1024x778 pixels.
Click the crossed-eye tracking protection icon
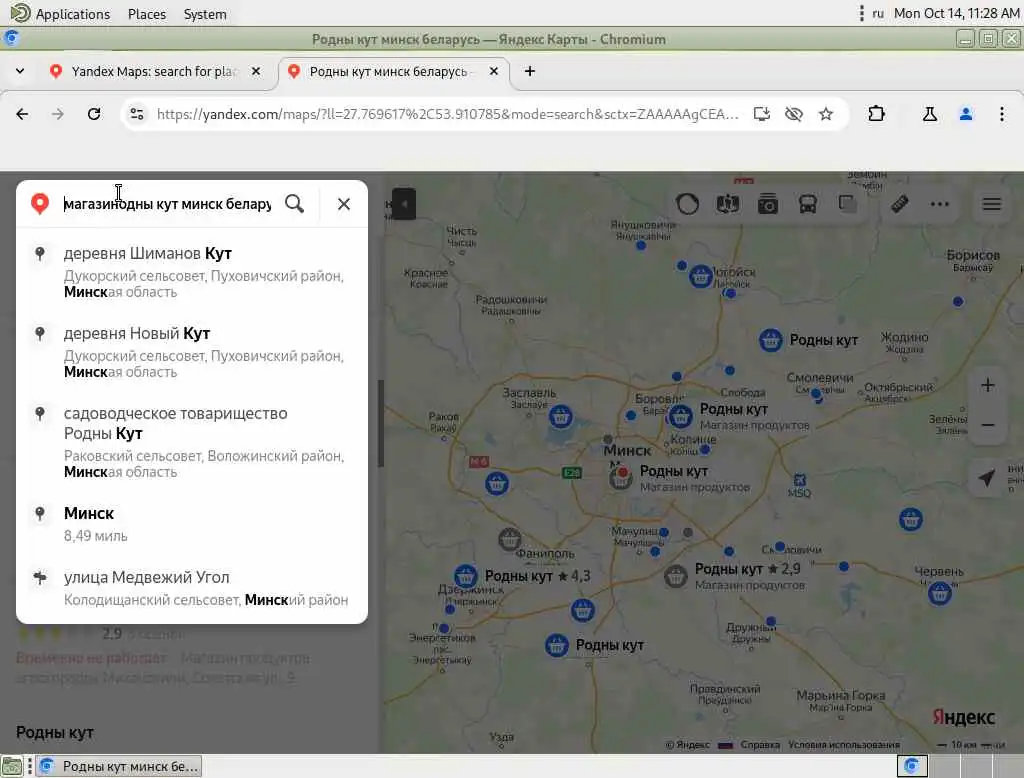click(793, 114)
